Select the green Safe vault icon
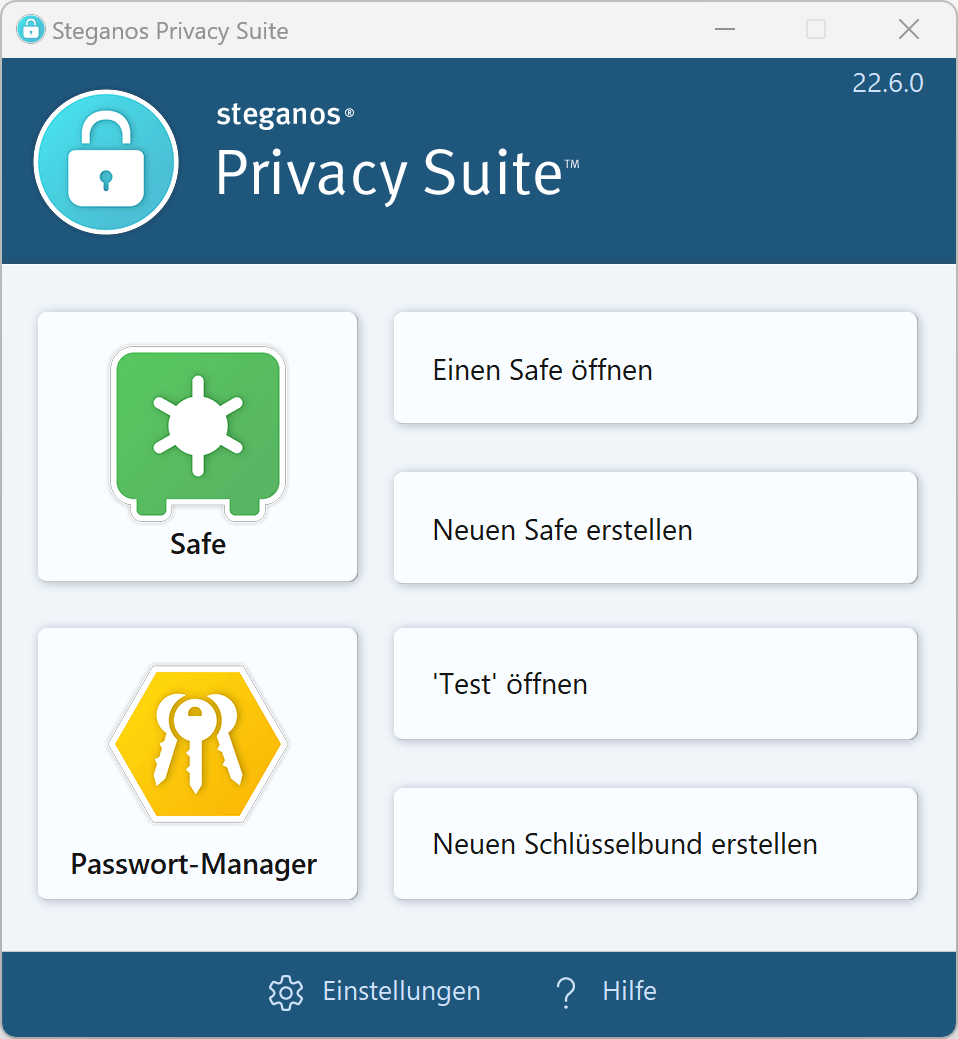958x1039 pixels. [197, 432]
